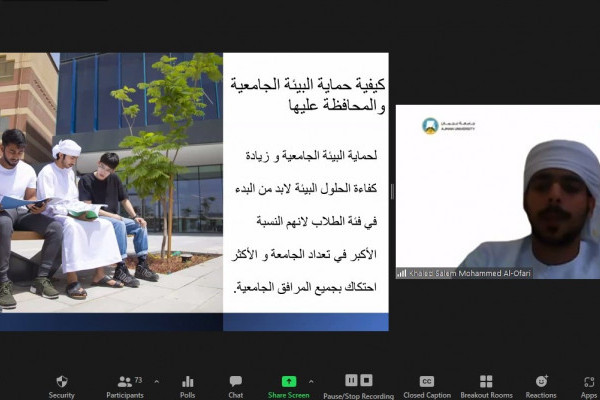
Task: Select the speaker video thumbnail
Action: (x=497, y=192)
